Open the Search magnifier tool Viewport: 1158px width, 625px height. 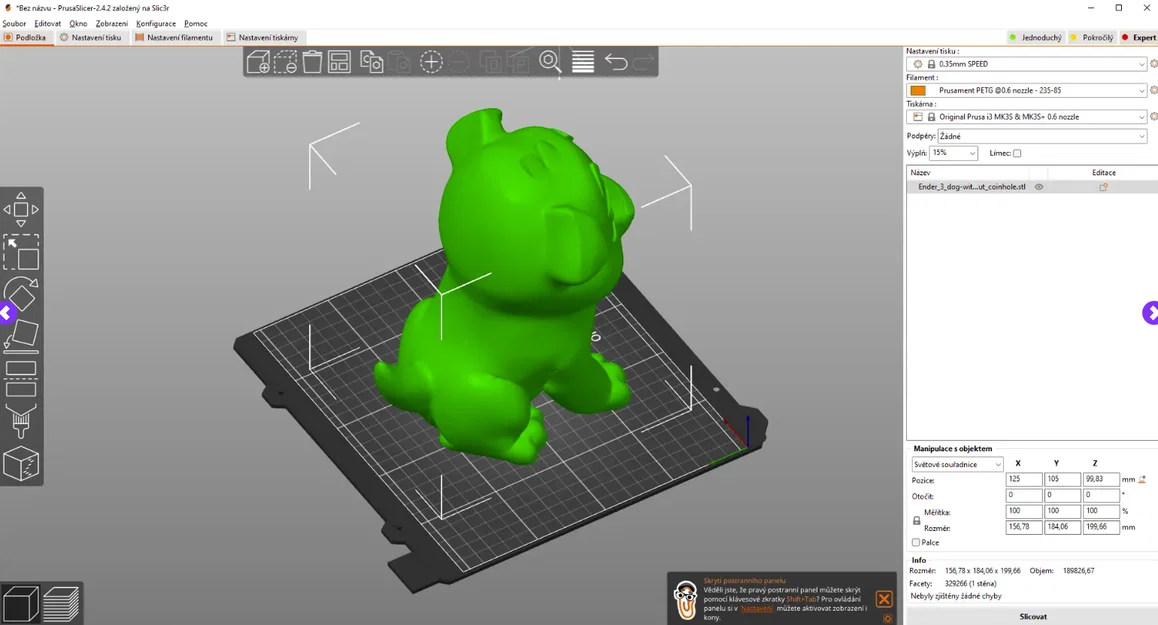pyautogui.click(x=550, y=61)
